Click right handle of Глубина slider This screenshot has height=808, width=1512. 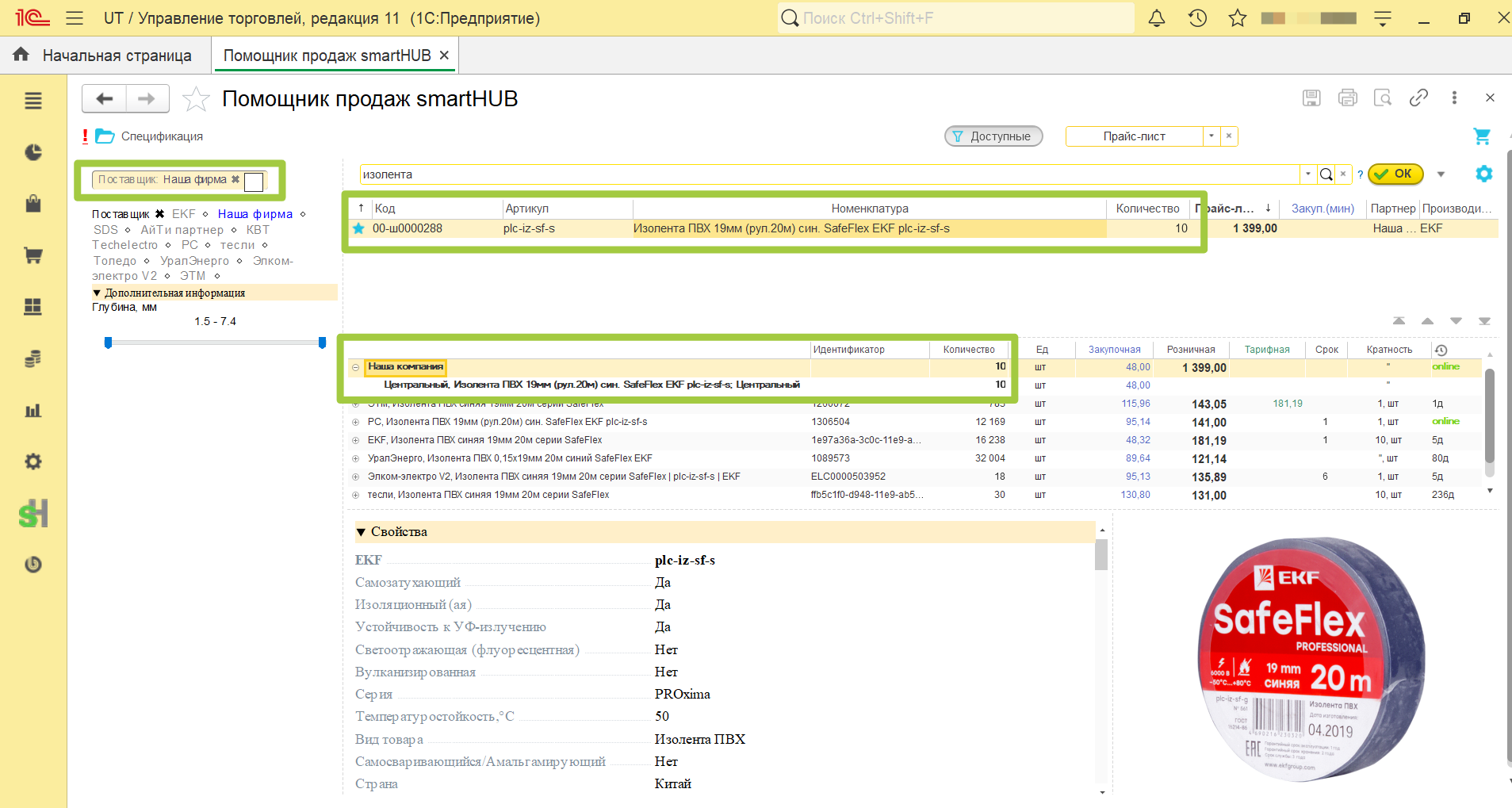(x=322, y=343)
